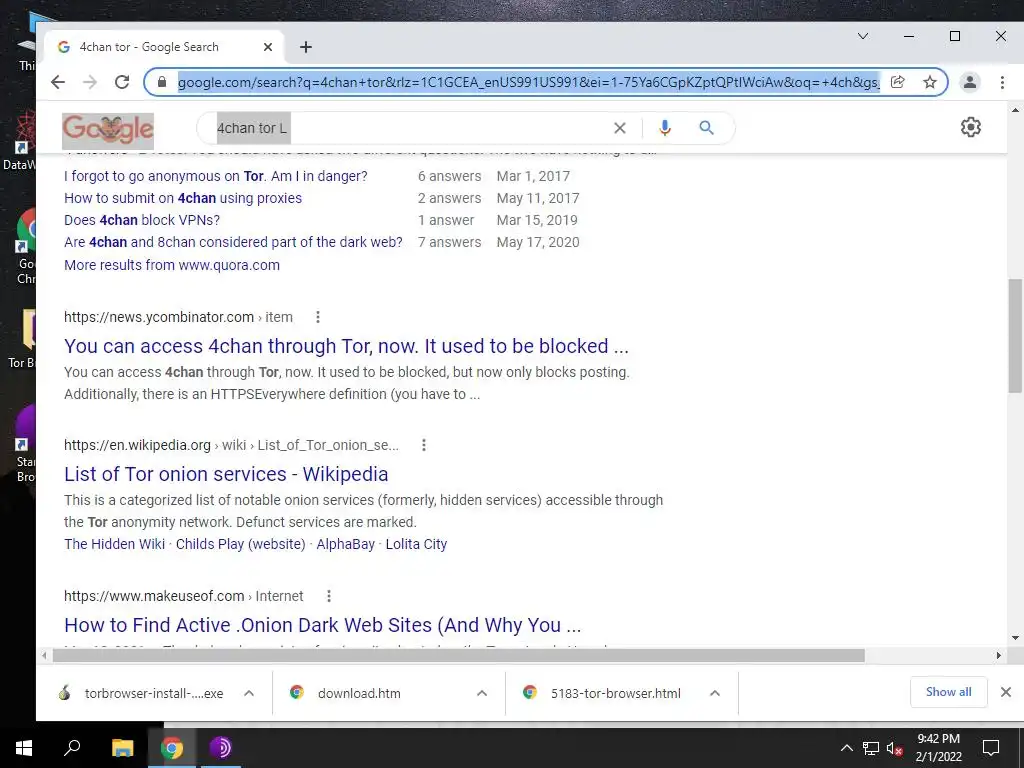Click the browser forward arrow
Screen dimensions: 1024x768
tap(90, 82)
